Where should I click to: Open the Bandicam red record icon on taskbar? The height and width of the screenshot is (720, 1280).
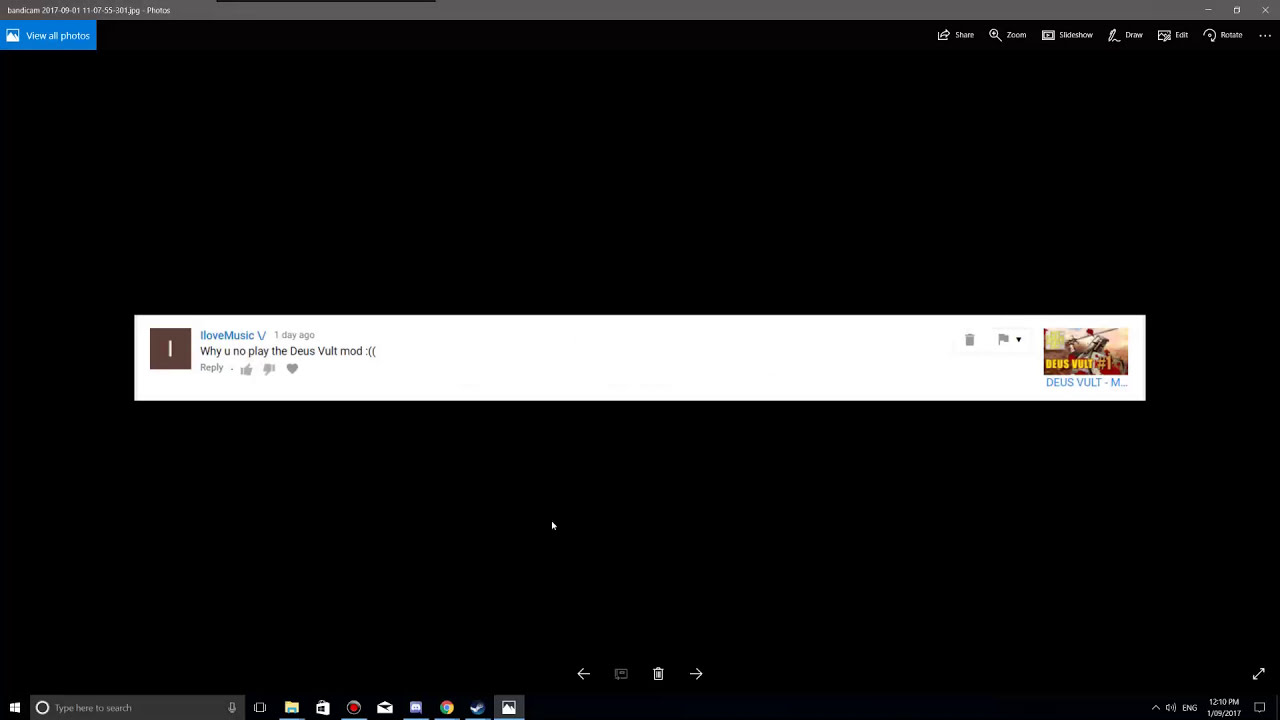click(354, 708)
